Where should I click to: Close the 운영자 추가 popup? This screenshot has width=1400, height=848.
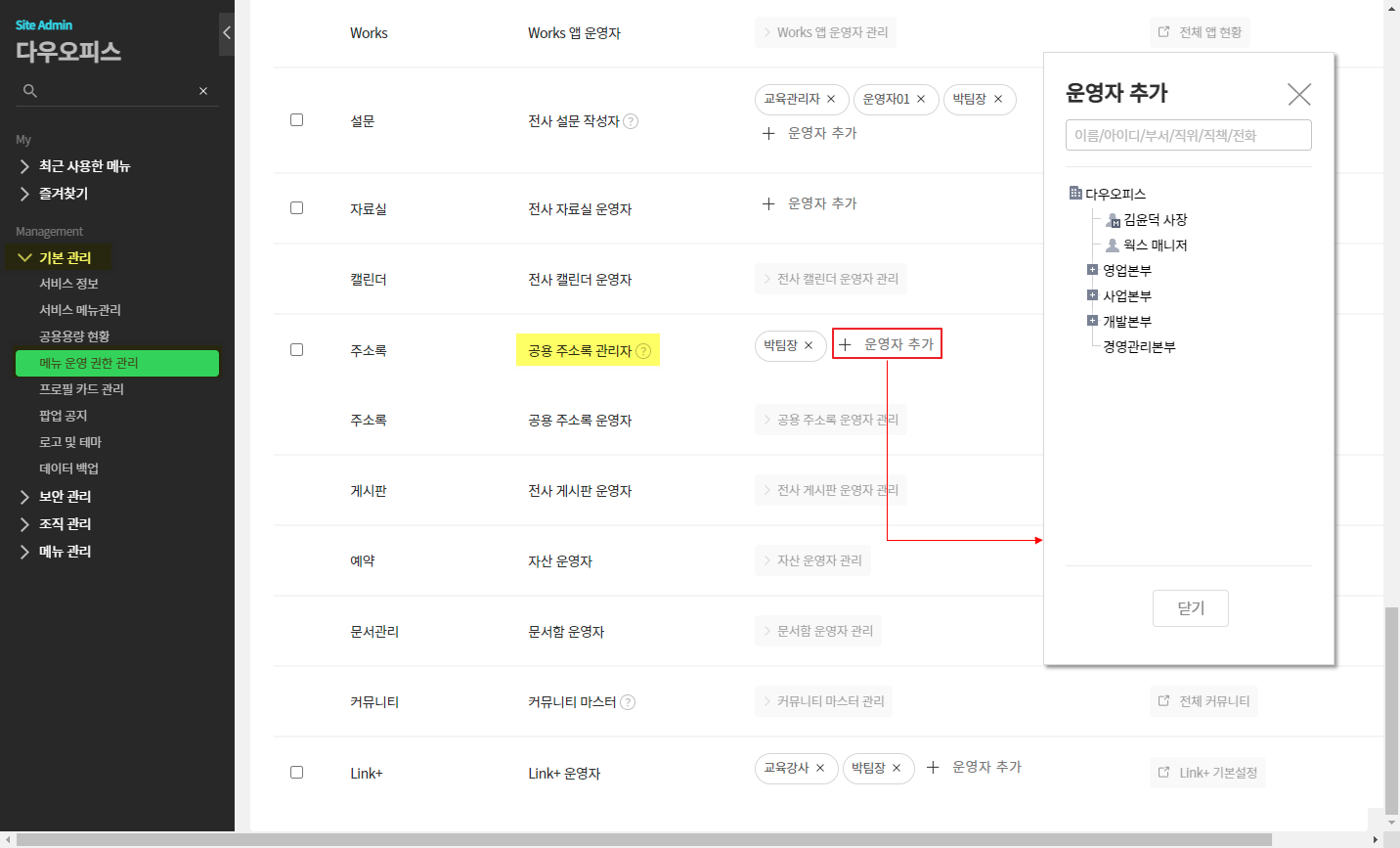[x=1299, y=94]
